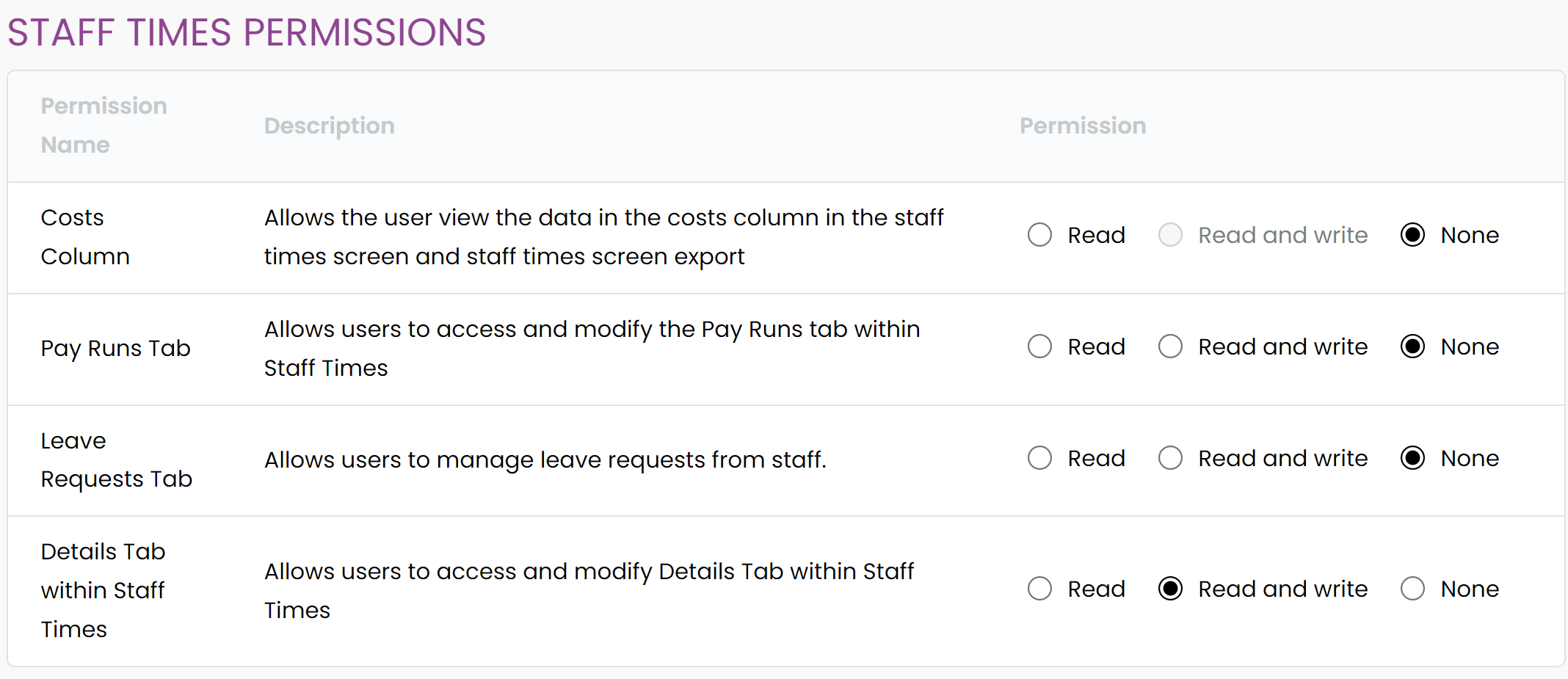The width and height of the screenshot is (1568, 679).
Task: Choose None for Pay Runs Tab
Action: (x=1412, y=346)
